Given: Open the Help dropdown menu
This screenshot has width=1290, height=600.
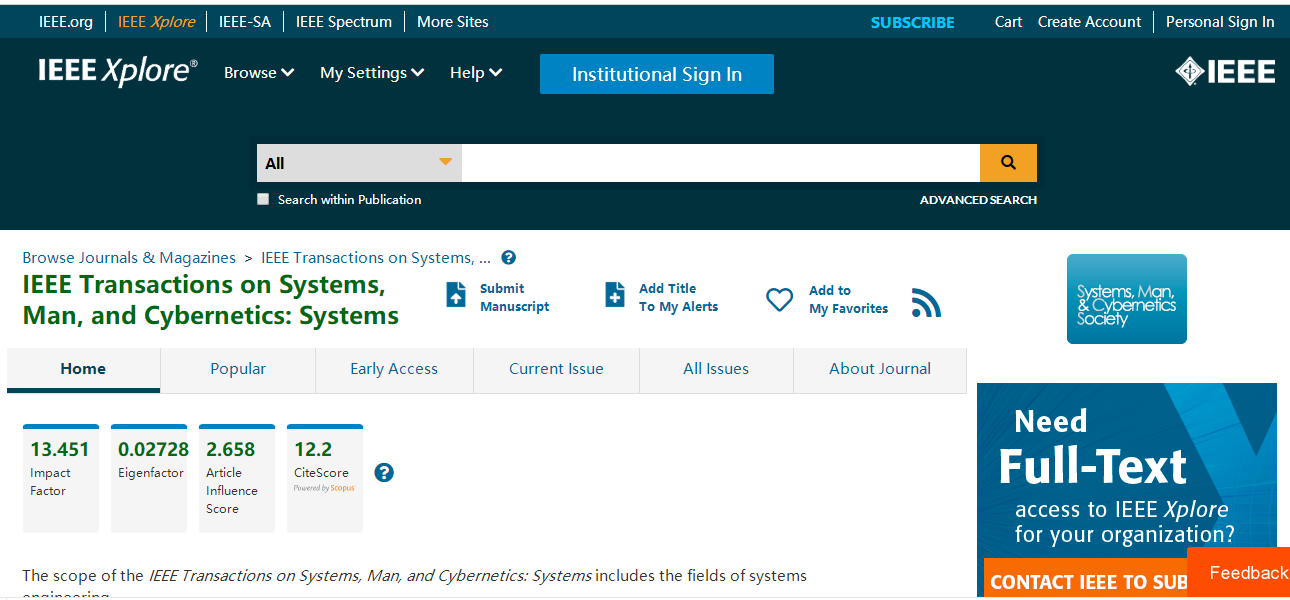Looking at the screenshot, I should pos(476,73).
